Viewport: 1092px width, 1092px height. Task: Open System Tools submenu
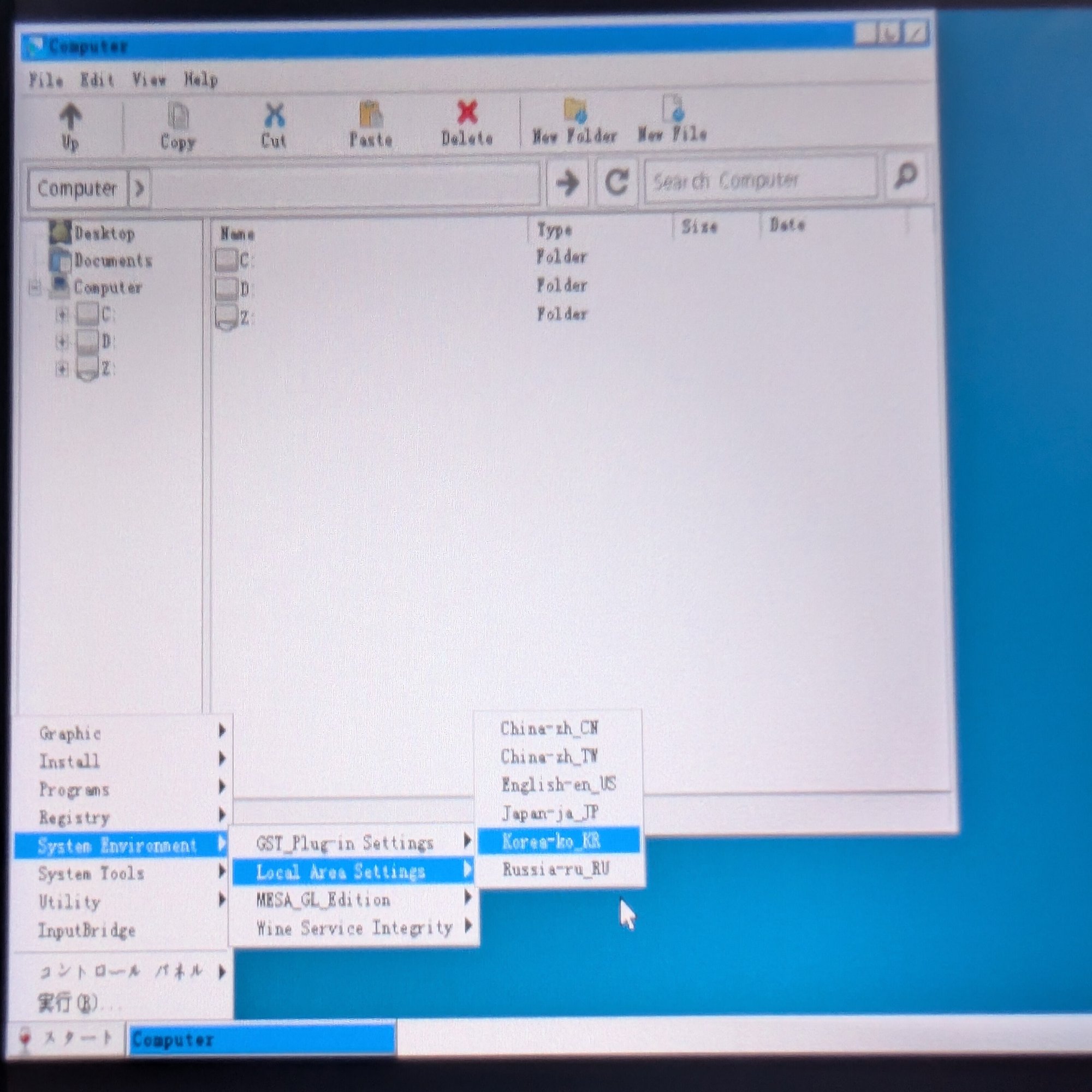123,874
